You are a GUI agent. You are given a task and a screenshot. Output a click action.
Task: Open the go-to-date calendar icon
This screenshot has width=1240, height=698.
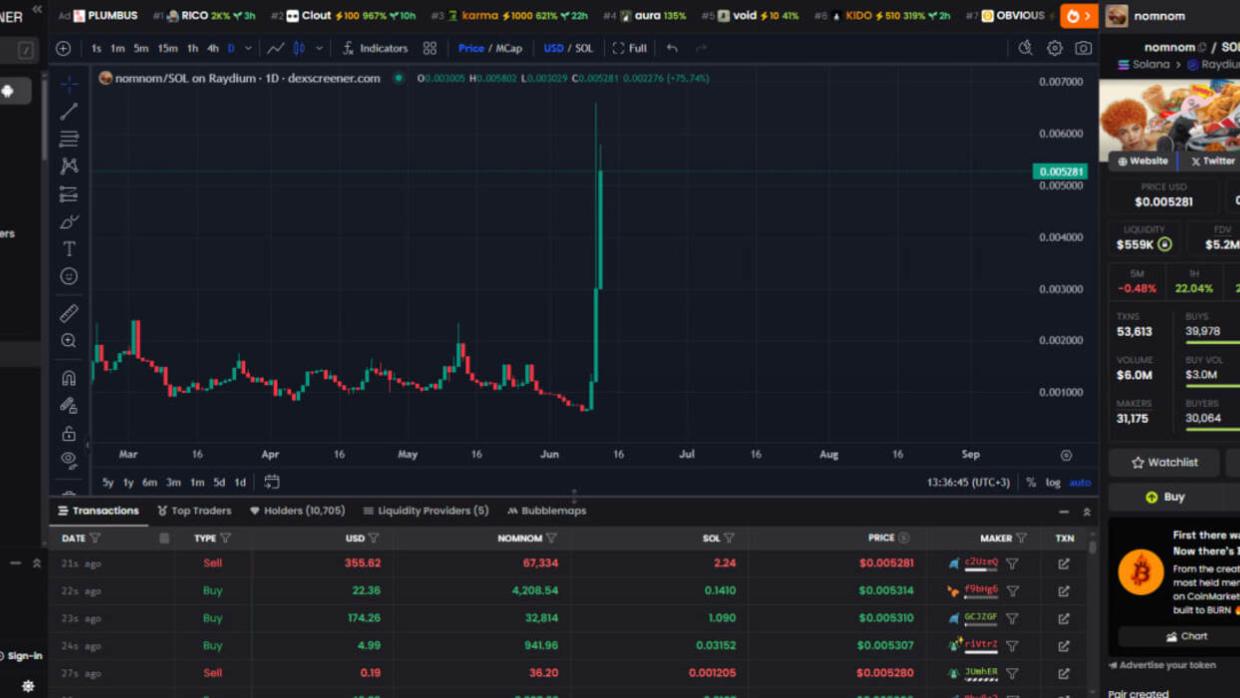[x=271, y=482]
